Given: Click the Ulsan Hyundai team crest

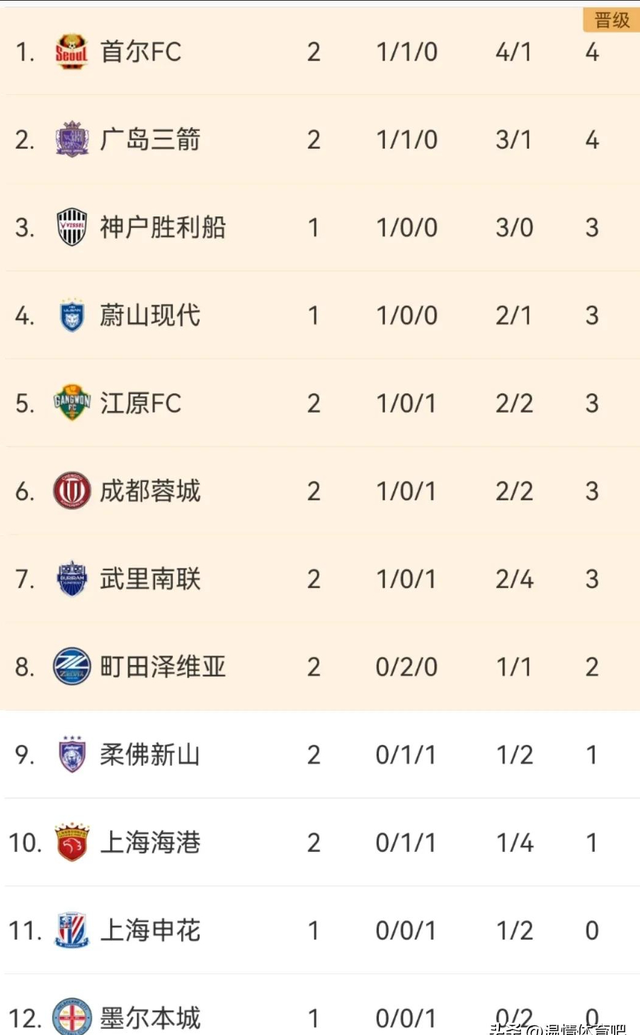Looking at the screenshot, I should click(x=72, y=315).
